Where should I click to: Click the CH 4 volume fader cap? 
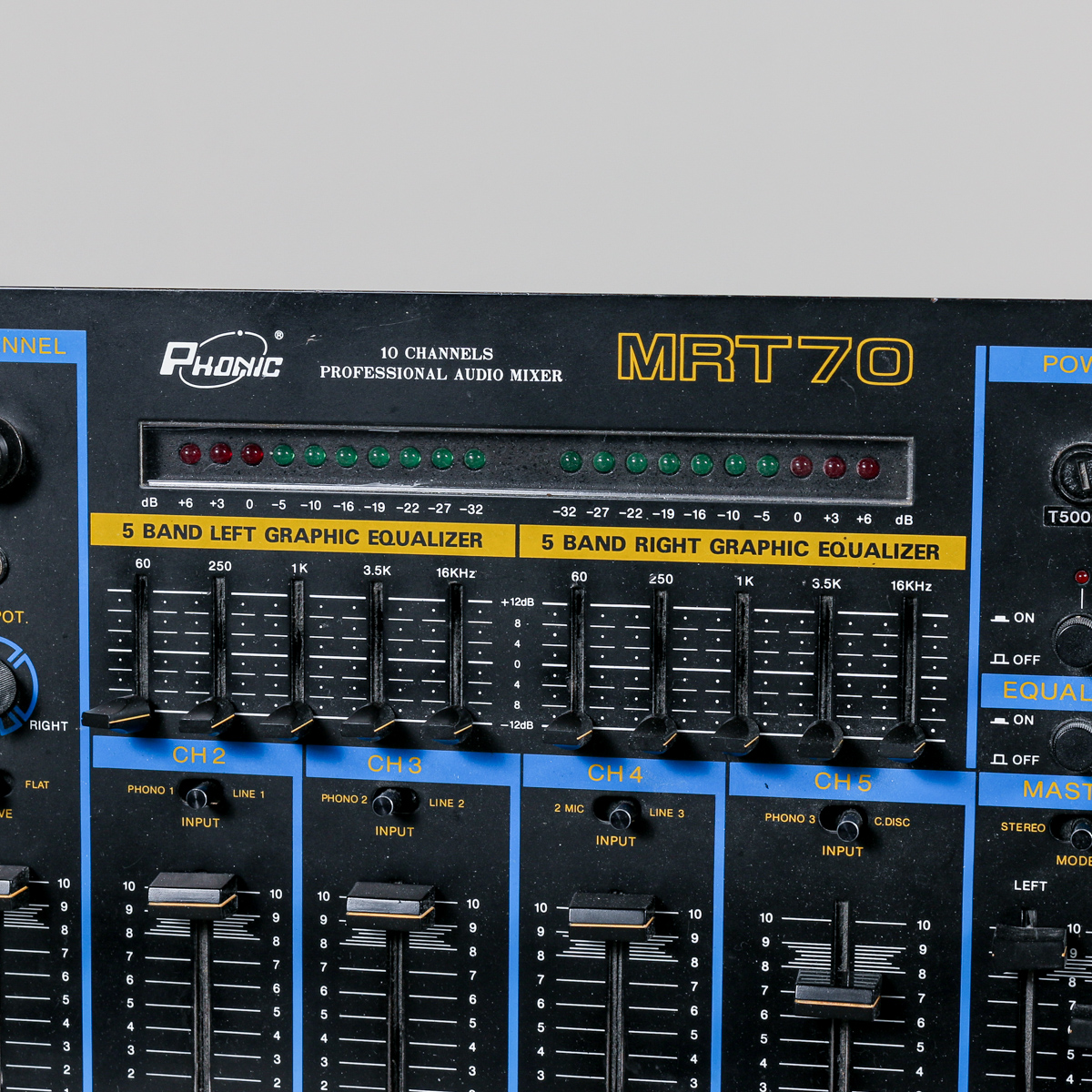click(x=612, y=915)
